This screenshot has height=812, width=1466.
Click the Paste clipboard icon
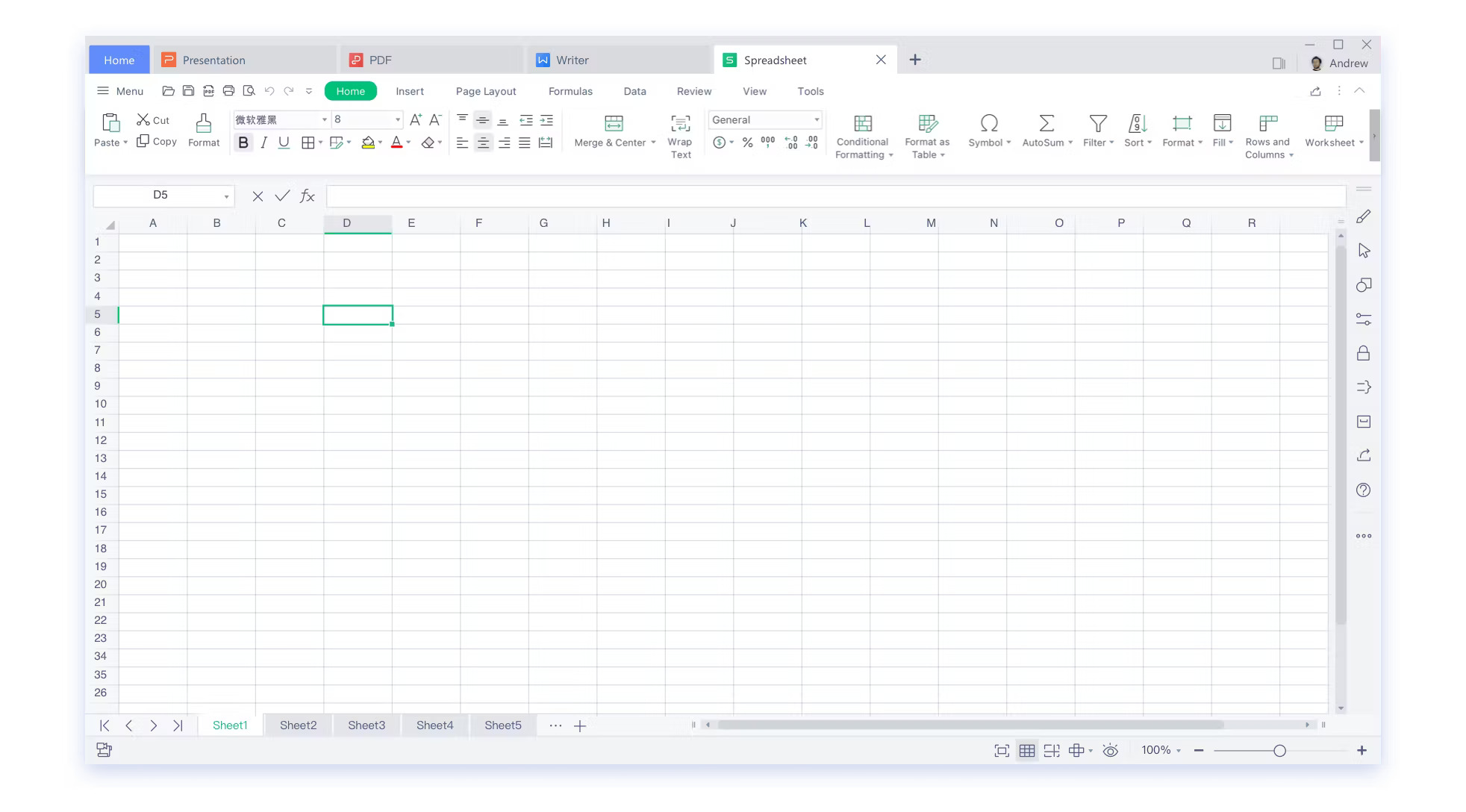pyautogui.click(x=110, y=122)
